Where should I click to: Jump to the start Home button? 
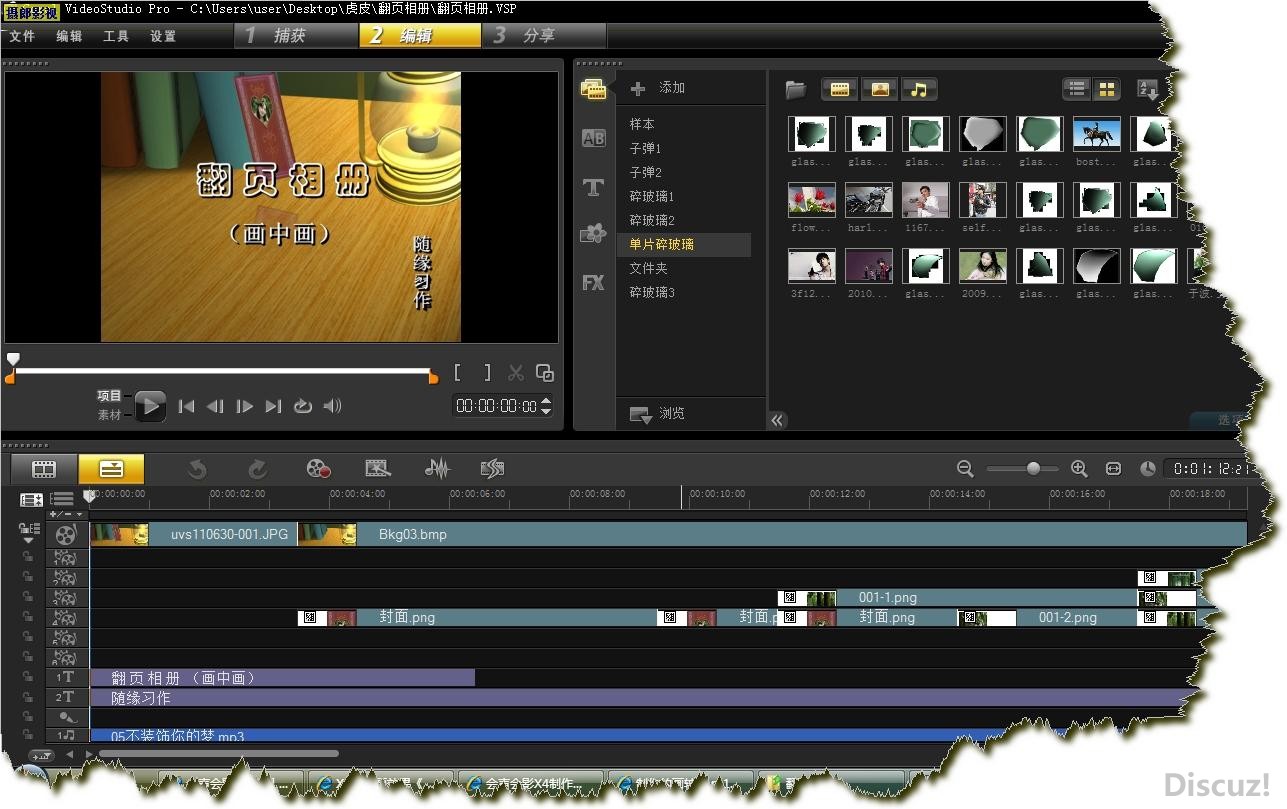pyautogui.click(x=186, y=406)
